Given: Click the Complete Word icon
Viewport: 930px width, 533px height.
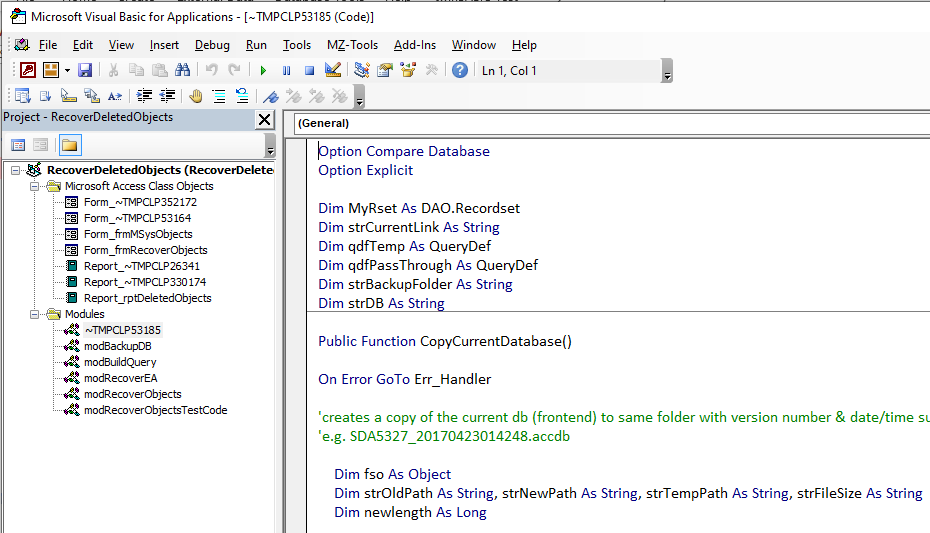Looking at the screenshot, I should [115, 96].
